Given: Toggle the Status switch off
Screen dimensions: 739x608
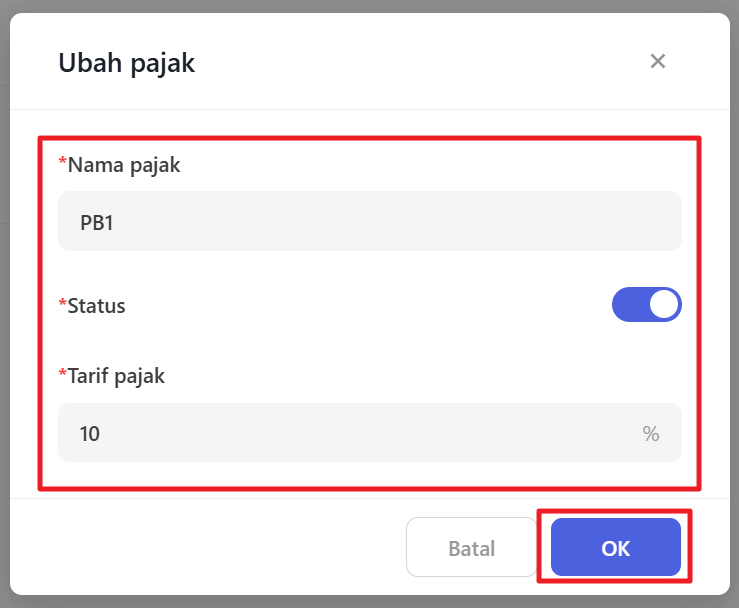Looking at the screenshot, I should (x=646, y=305).
